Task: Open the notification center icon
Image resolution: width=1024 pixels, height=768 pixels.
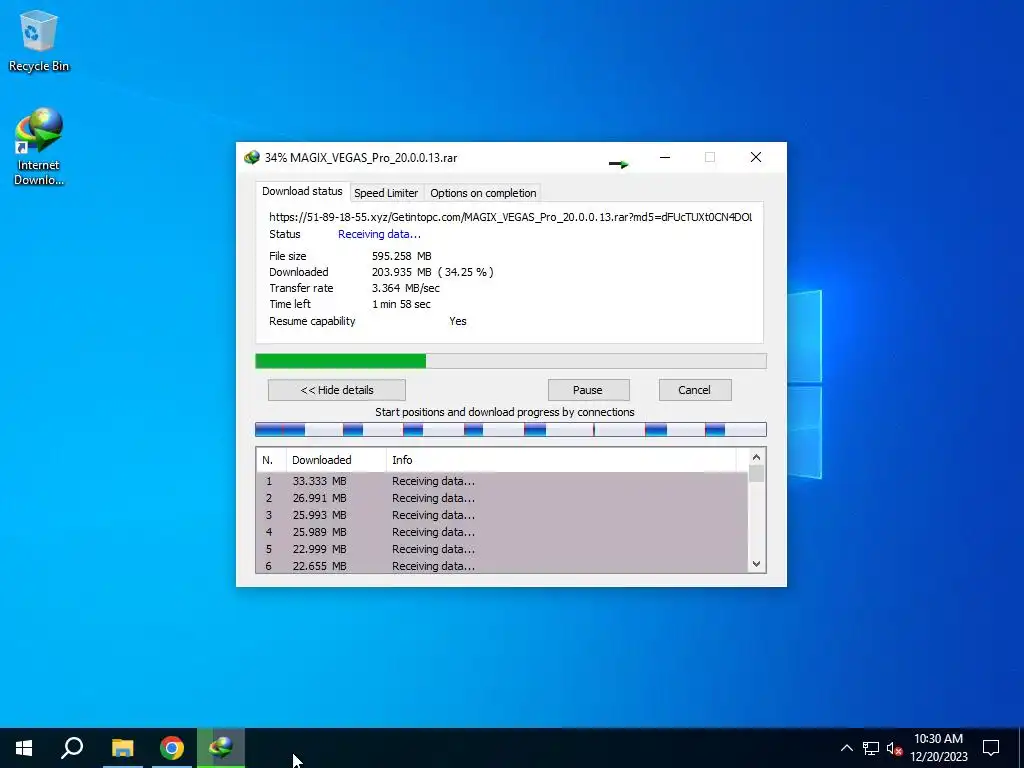Action: click(x=991, y=748)
